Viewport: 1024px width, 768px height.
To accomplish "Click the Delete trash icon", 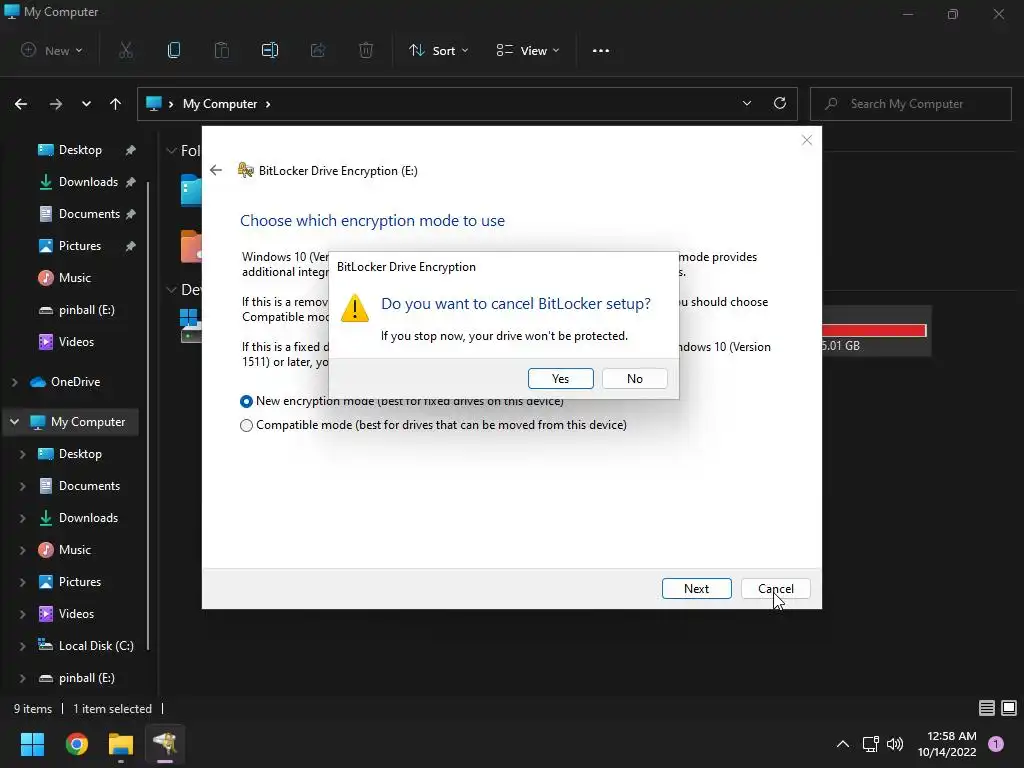I will click(366, 50).
